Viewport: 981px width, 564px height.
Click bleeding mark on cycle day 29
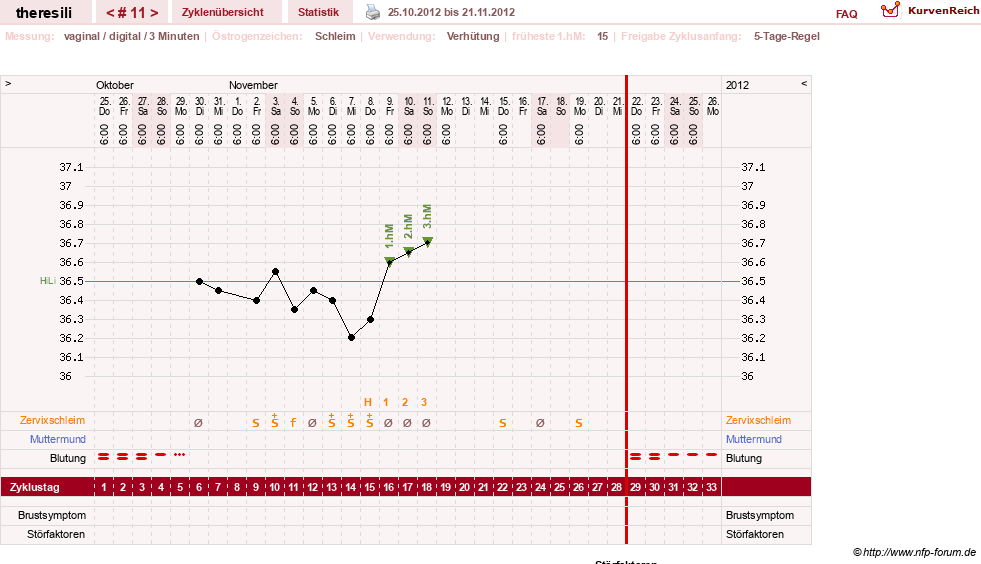tap(636, 457)
